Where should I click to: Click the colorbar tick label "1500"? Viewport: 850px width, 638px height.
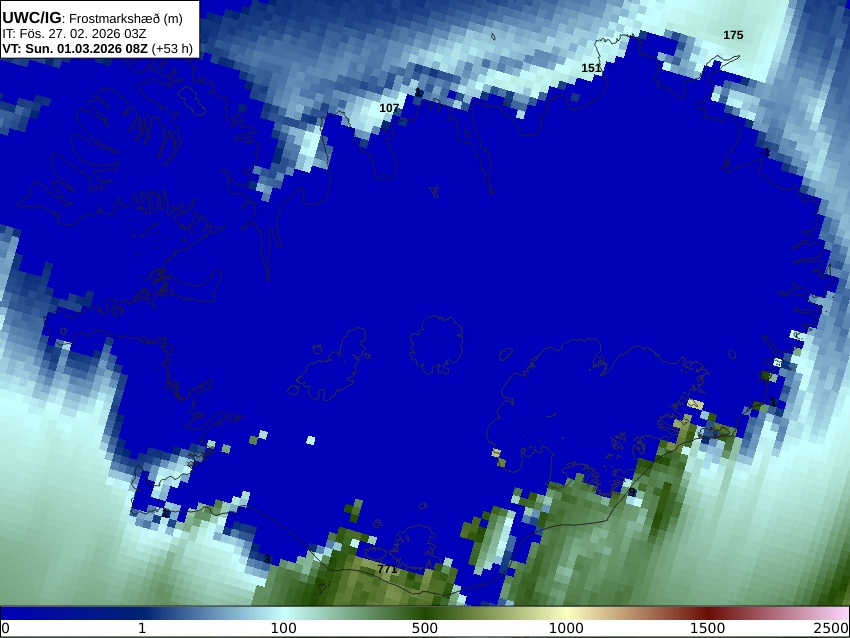pos(707,629)
